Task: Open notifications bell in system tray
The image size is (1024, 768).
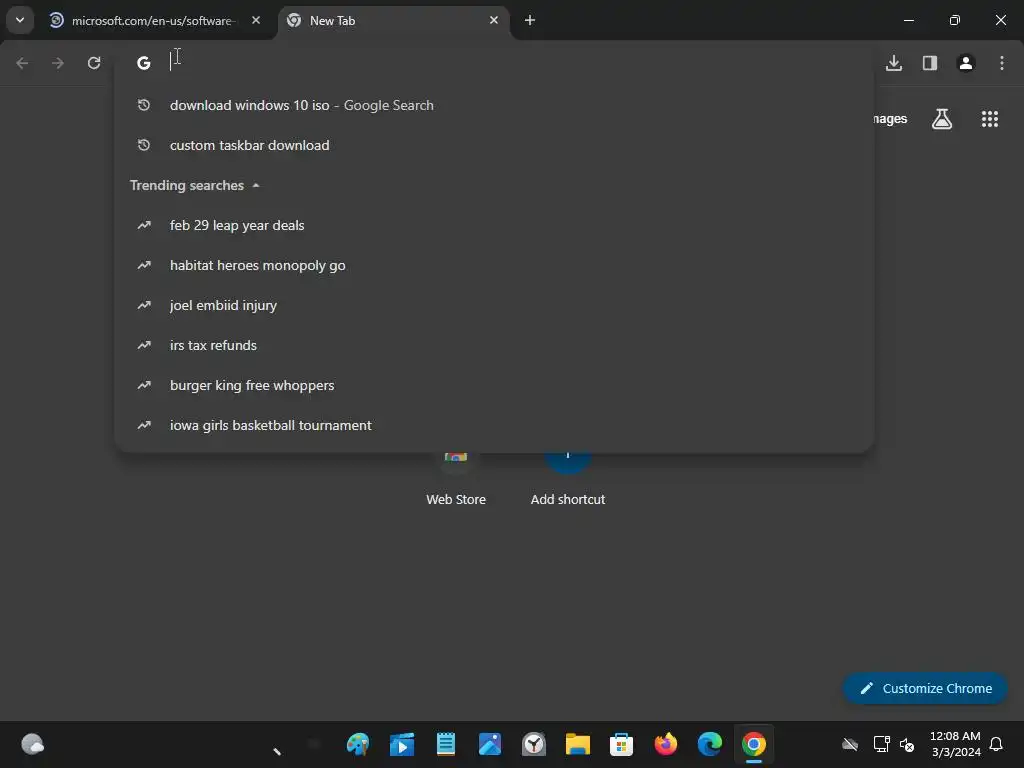Action: 996,744
